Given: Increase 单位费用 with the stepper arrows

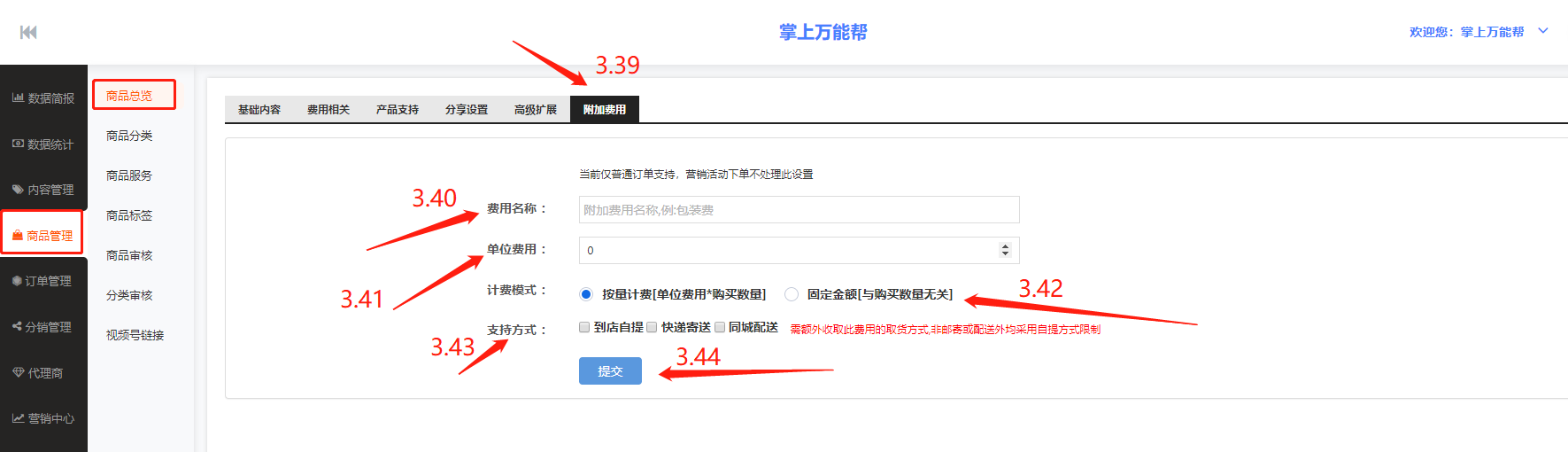Looking at the screenshot, I should [1005, 246].
